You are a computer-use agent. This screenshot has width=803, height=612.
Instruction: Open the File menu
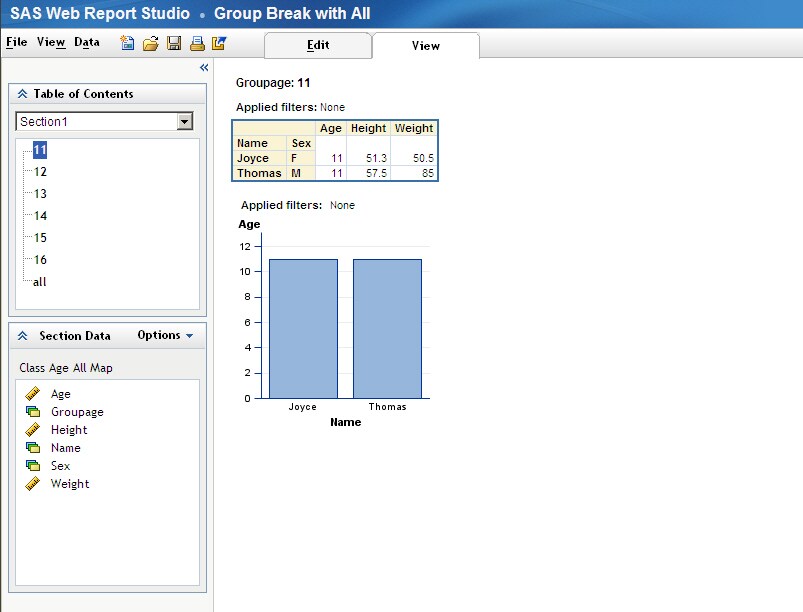pyautogui.click(x=16, y=43)
